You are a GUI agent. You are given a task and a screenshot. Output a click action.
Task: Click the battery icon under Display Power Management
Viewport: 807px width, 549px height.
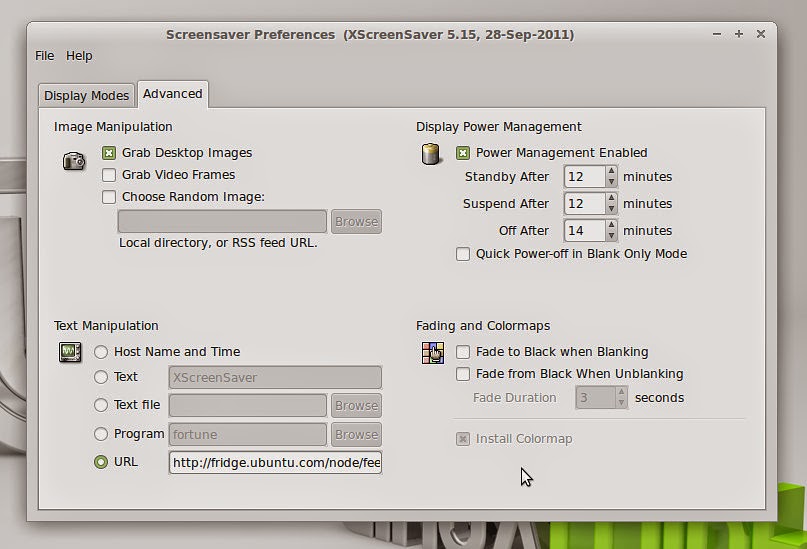(430, 154)
